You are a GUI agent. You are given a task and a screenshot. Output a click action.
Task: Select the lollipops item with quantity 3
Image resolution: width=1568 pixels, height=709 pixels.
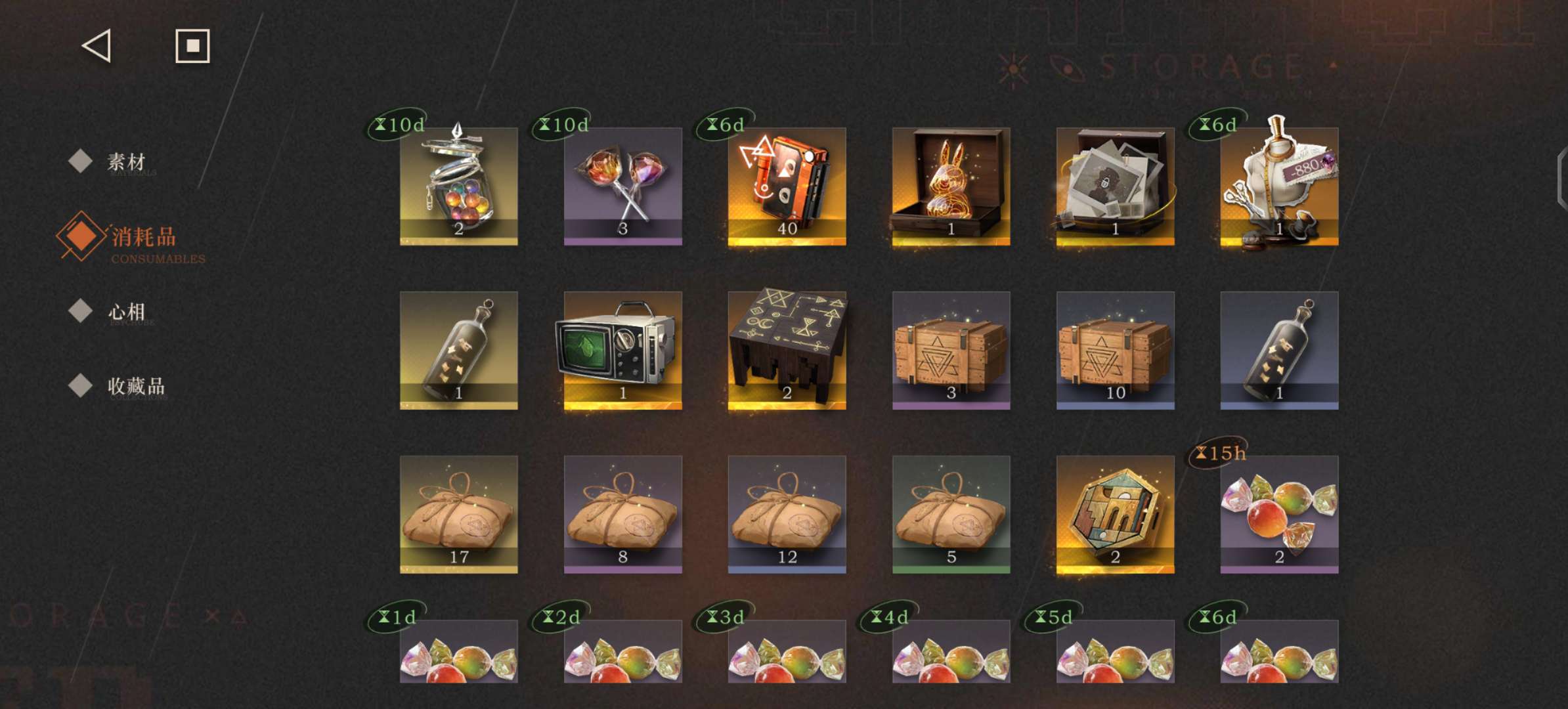click(622, 186)
